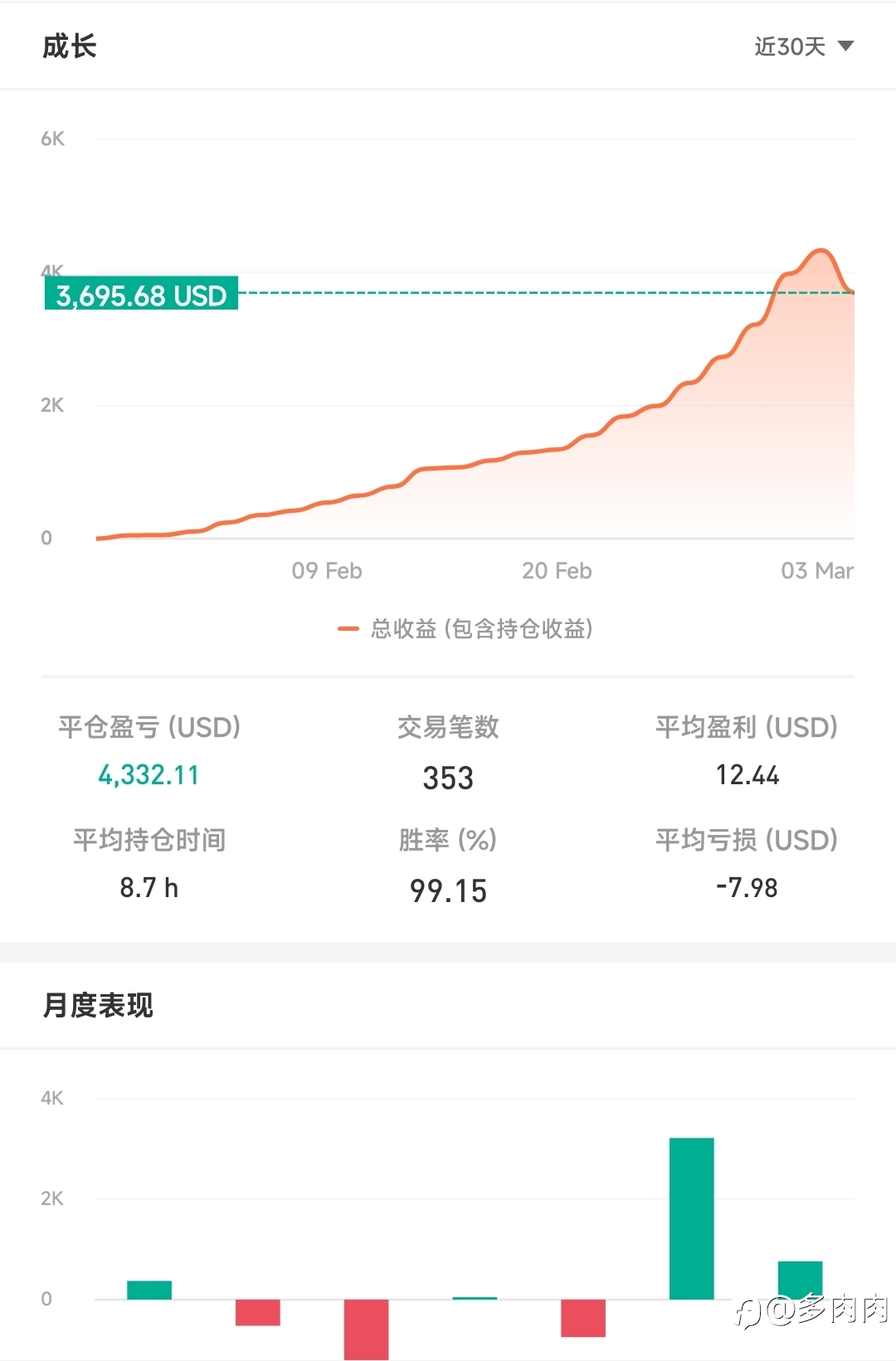Tap the 03 Mar axis label
The image size is (896, 1361).
click(817, 571)
